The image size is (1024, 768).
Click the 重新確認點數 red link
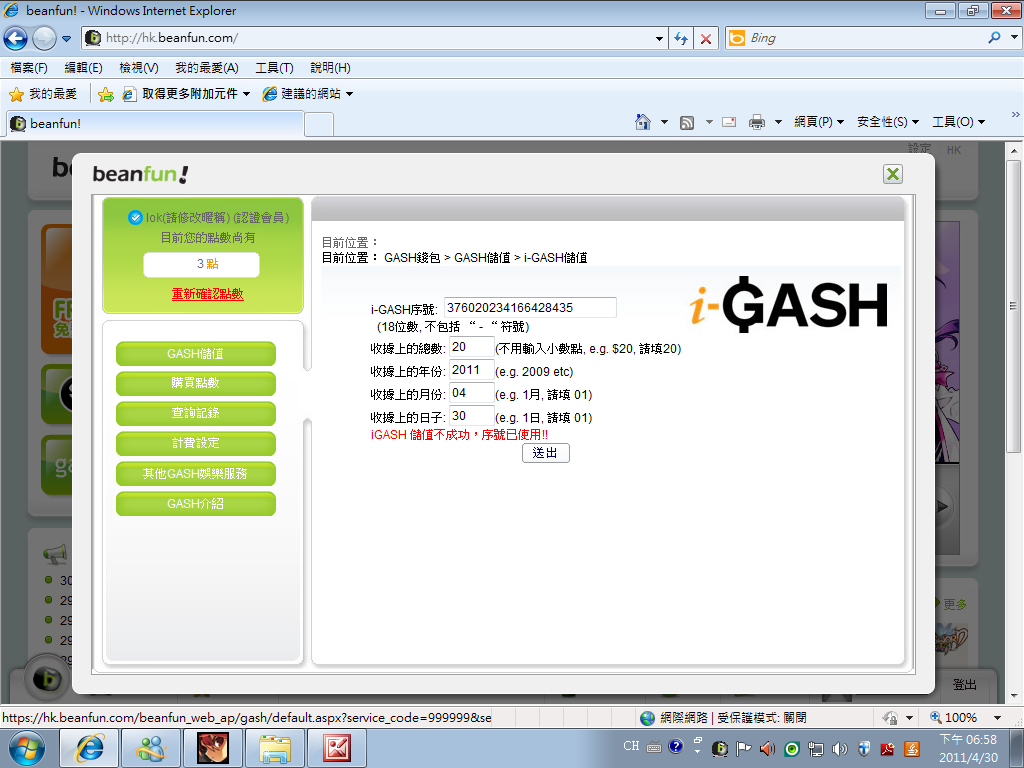[207, 294]
